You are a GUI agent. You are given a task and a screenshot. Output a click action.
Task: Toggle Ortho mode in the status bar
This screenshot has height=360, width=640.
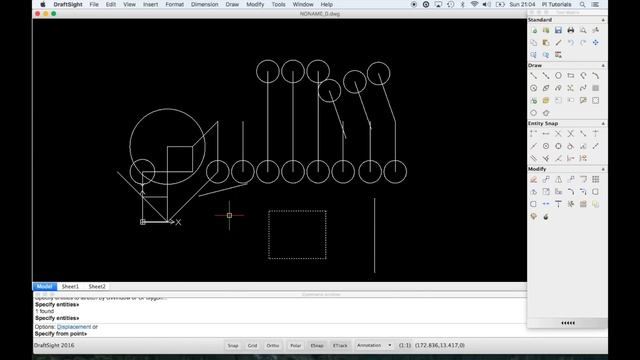pyautogui.click(x=273, y=345)
